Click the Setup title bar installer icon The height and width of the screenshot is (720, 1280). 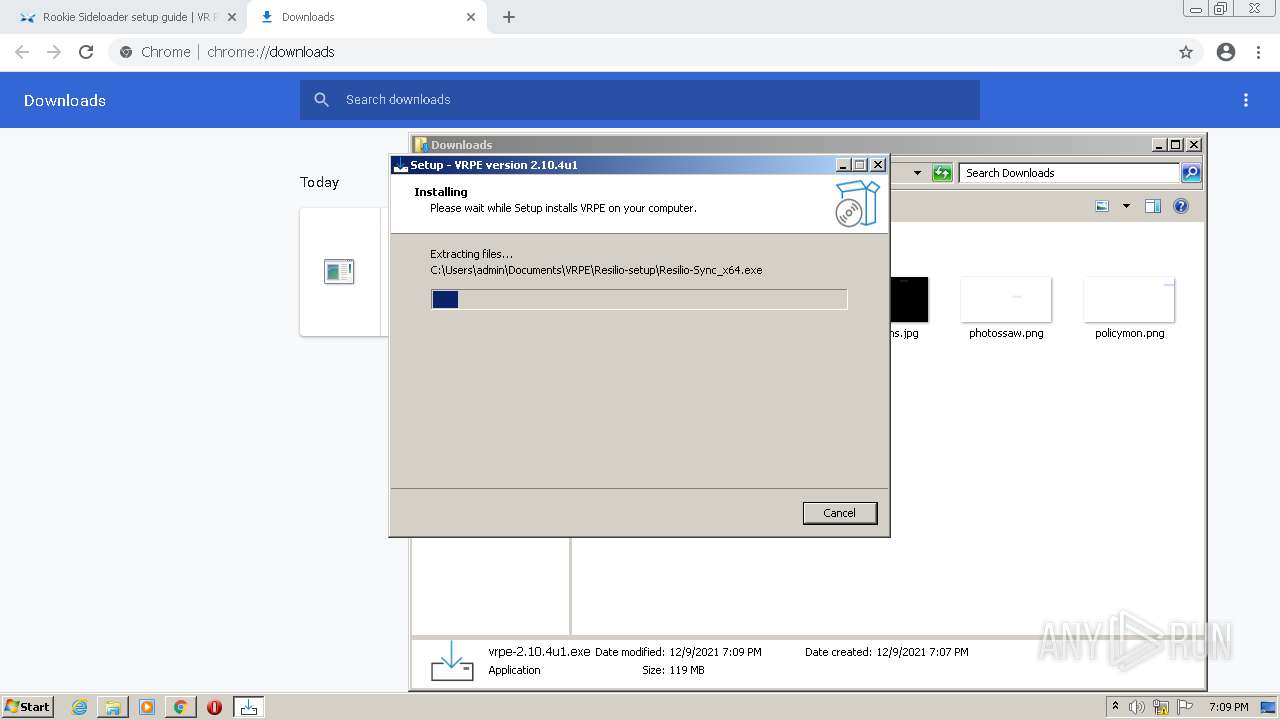400,165
